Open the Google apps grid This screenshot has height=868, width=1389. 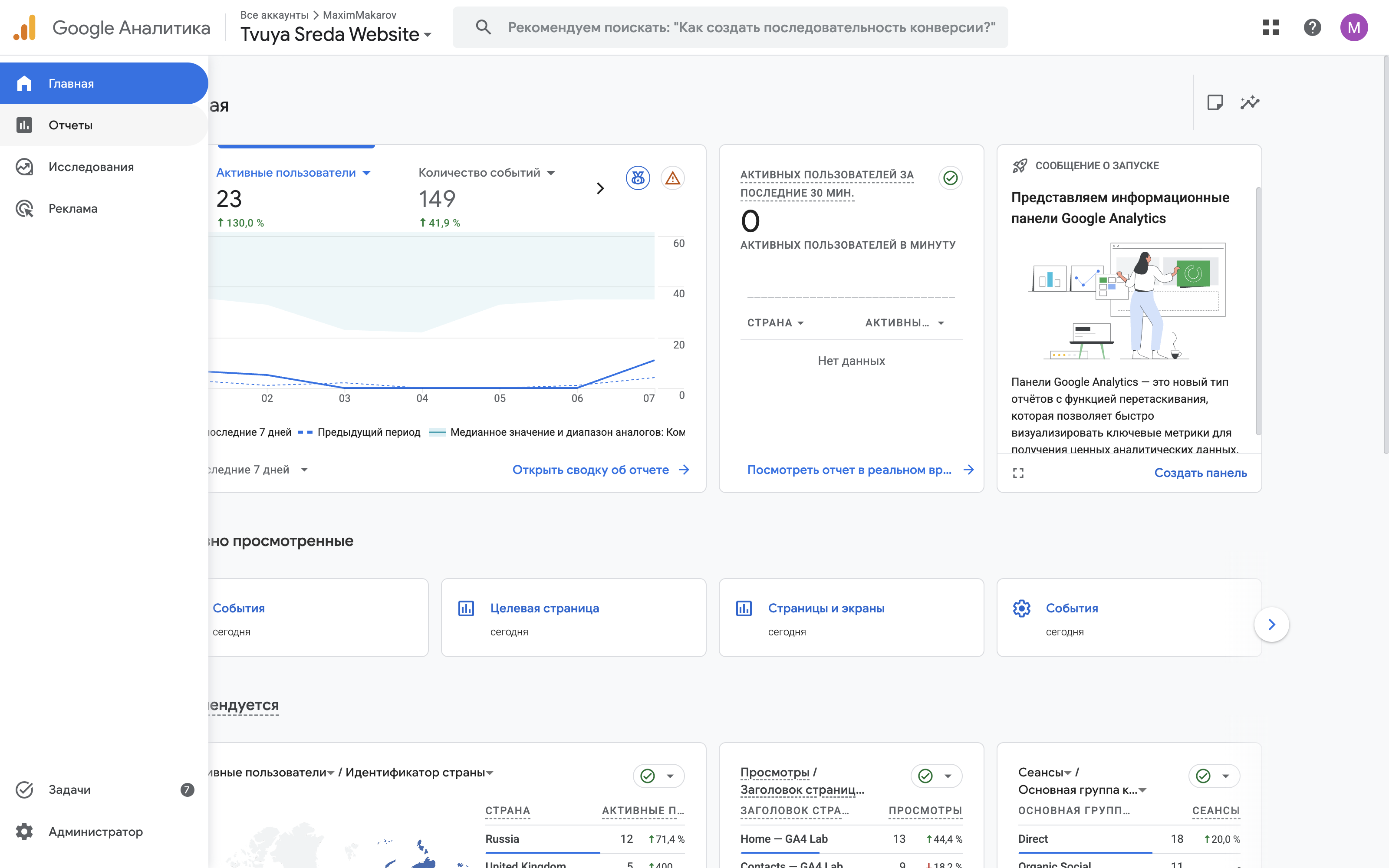[1271, 27]
